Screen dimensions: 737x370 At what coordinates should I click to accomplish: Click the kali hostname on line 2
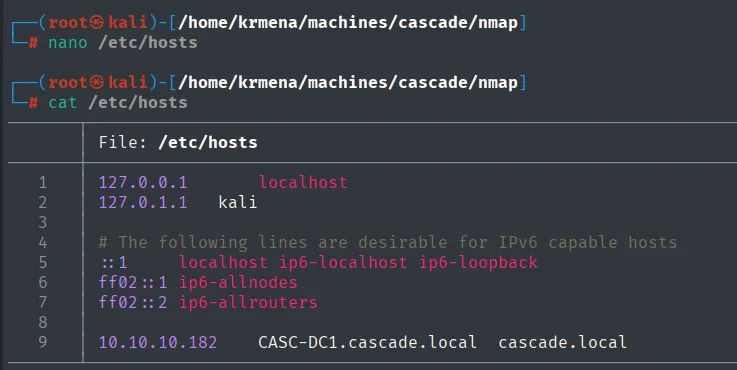click(x=238, y=202)
